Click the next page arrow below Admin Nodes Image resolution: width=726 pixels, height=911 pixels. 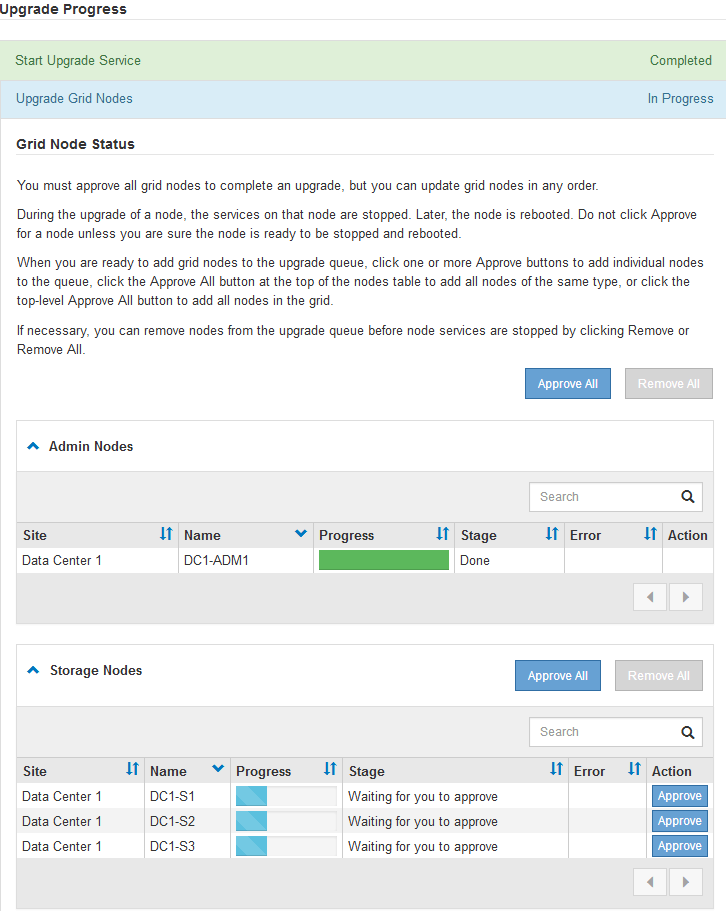[686, 596]
